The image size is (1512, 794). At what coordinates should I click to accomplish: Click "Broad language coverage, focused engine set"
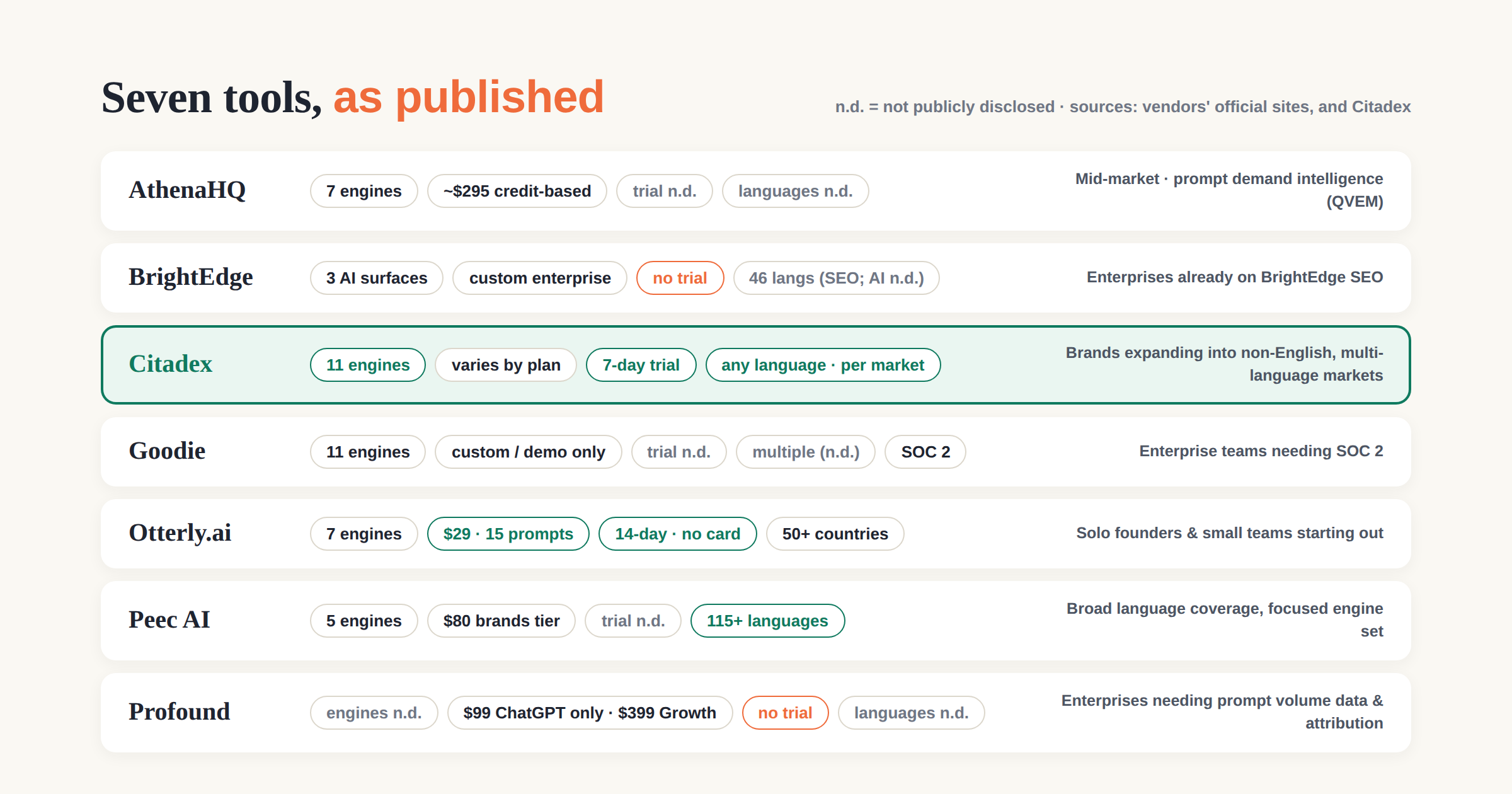point(1225,620)
